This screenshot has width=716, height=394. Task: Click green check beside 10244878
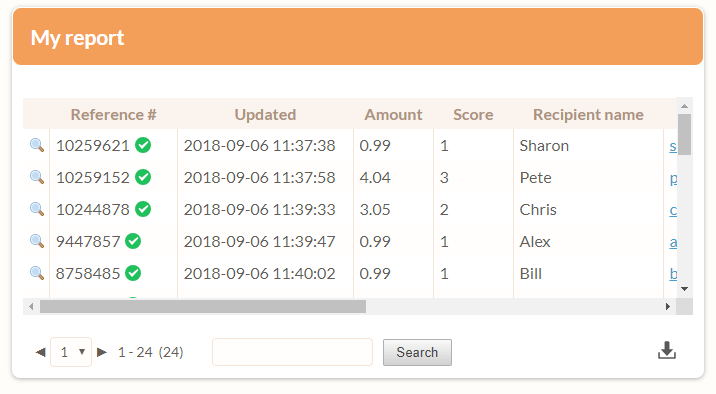click(143, 209)
